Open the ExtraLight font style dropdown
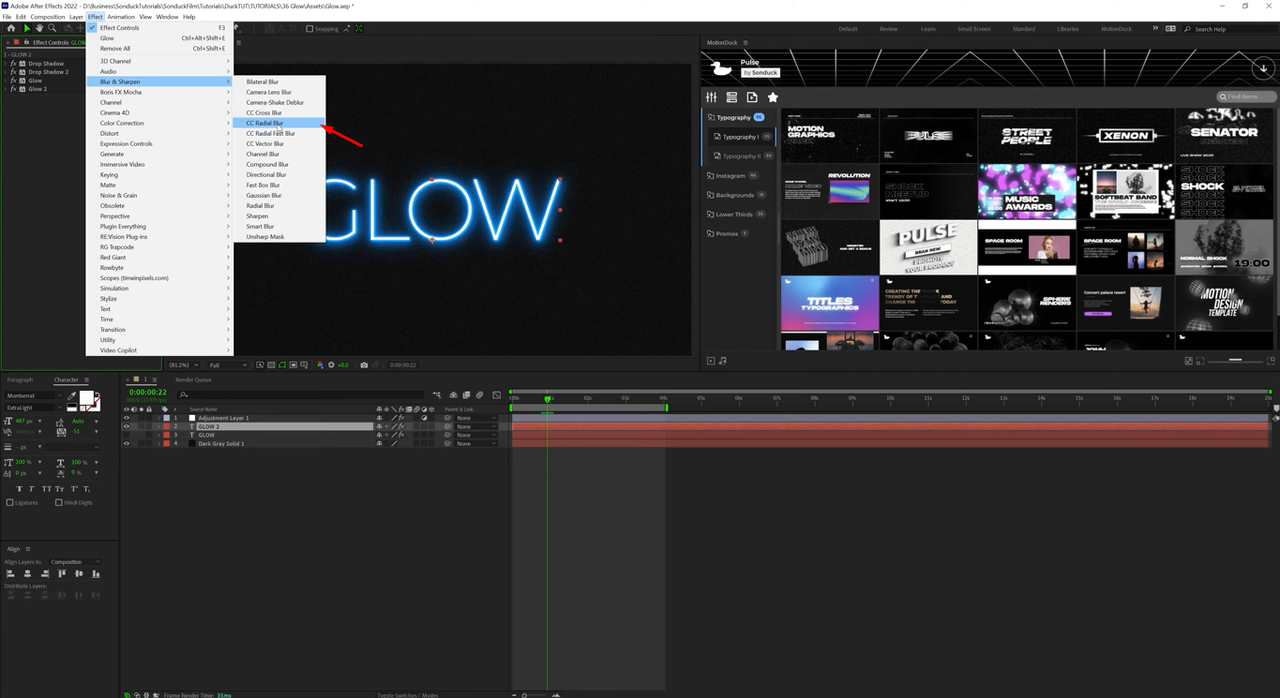The height and width of the screenshot is (698, 1280). click(x=33, y=408)
